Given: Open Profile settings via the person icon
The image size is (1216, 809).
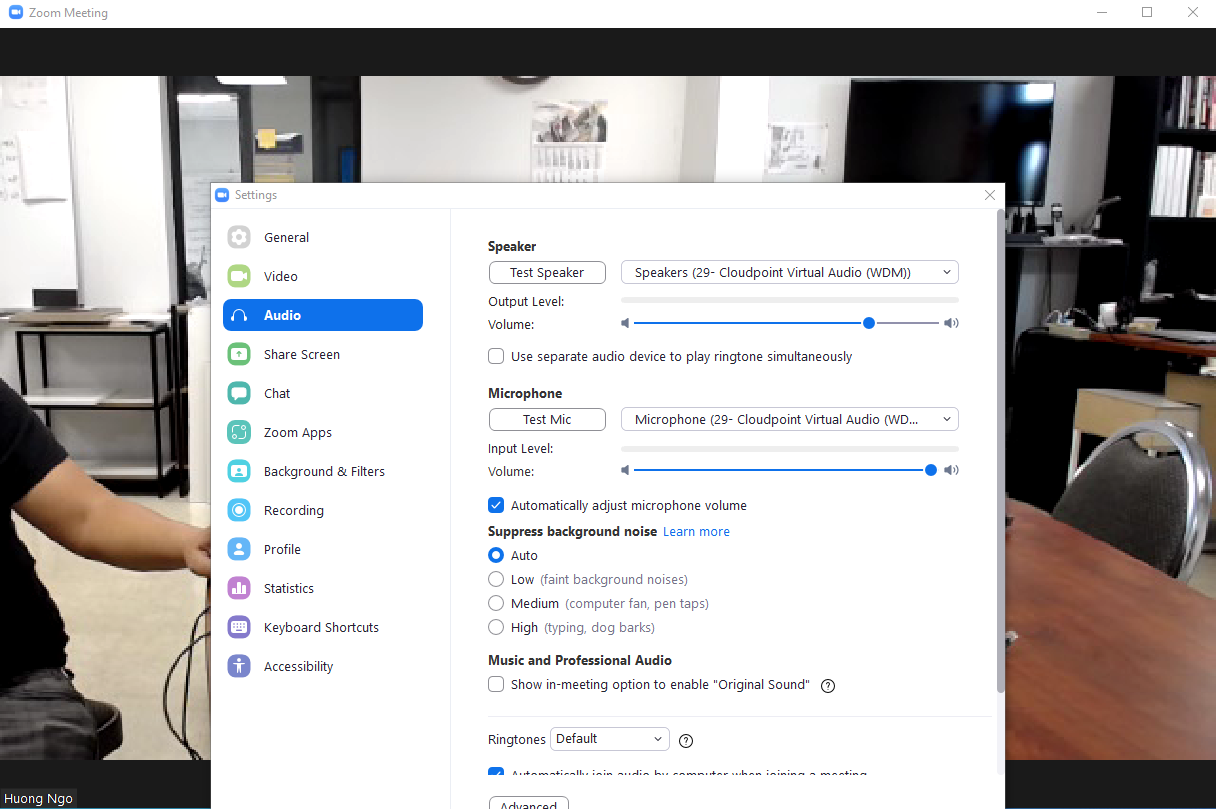Looking at the screenshot, I should coord(239,549).
